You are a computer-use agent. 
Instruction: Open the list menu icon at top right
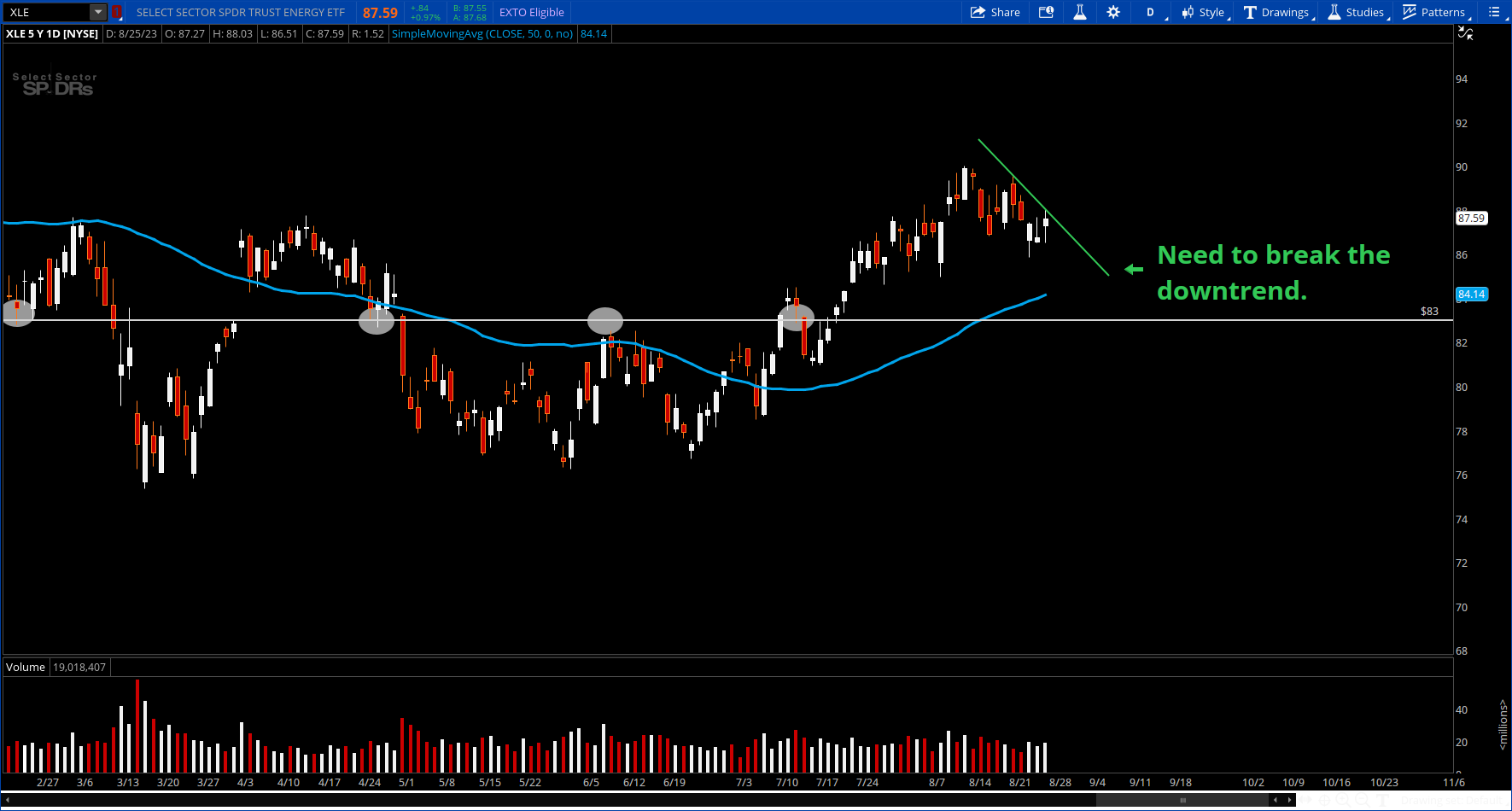(x=1494, y=12)
